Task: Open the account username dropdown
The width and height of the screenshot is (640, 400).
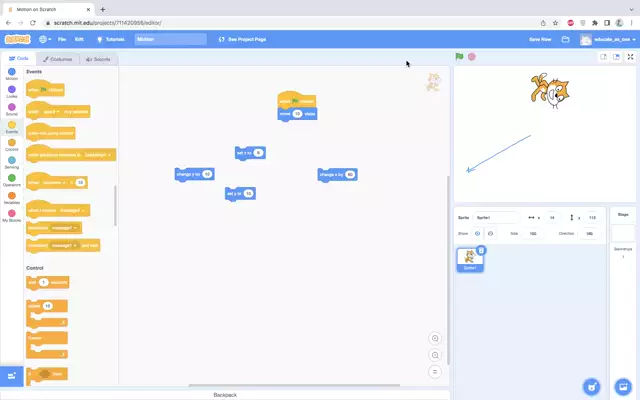Action: [608, 39]
